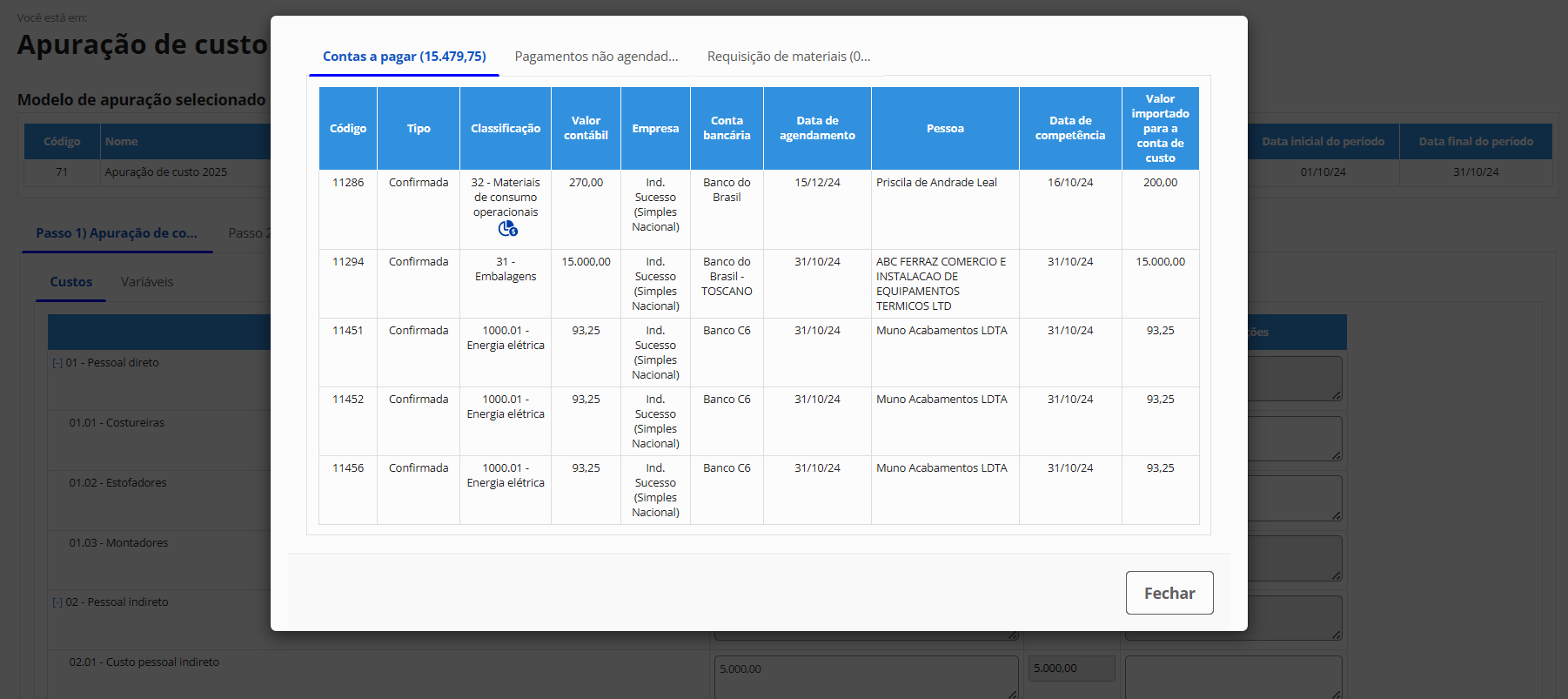Select the 01.02 - Estofadores tree item
Image resolution: width=1568 pixels, height=699 pixels.
click(117, 483)
